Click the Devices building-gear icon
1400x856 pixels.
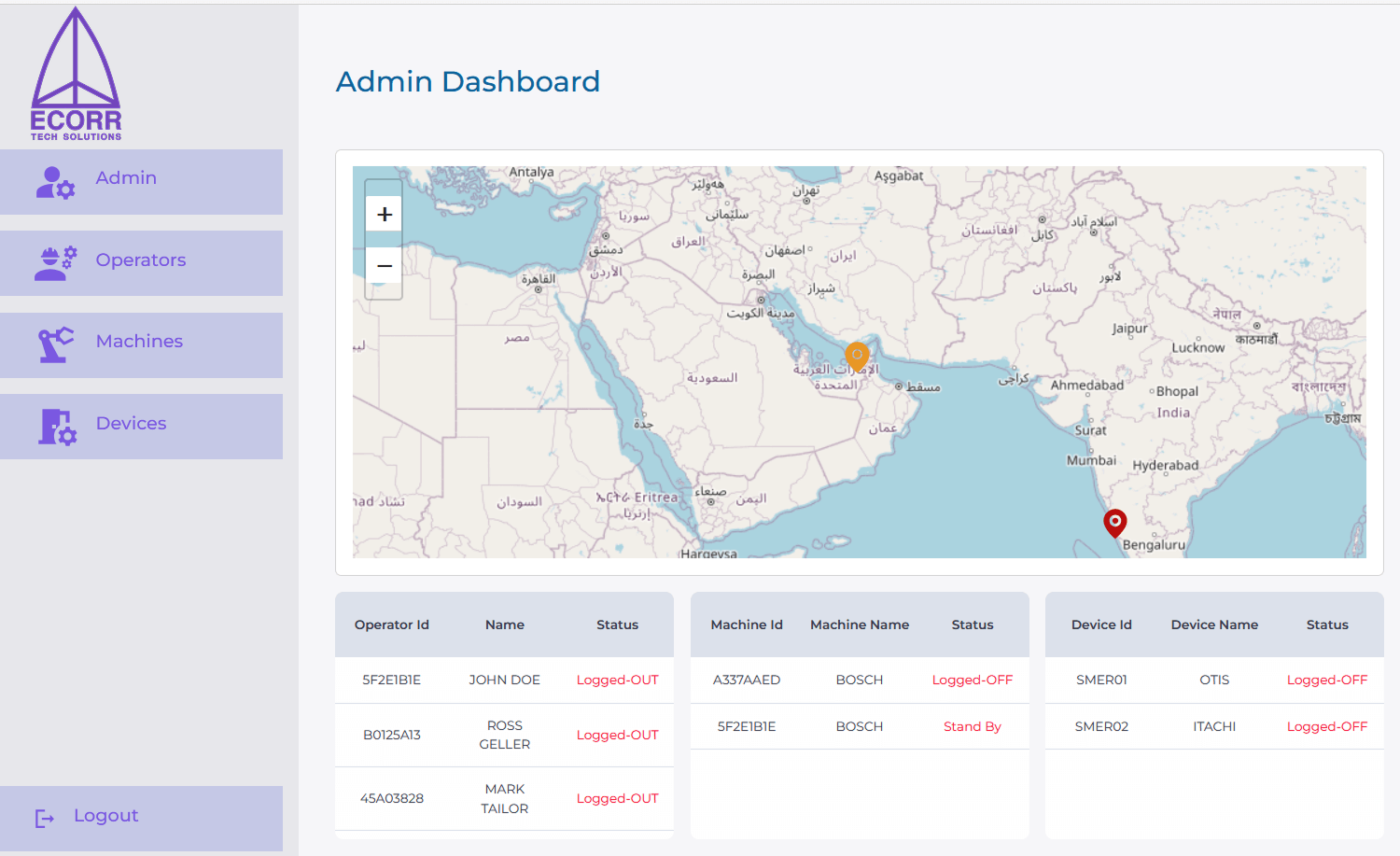(x=57, y=427)
